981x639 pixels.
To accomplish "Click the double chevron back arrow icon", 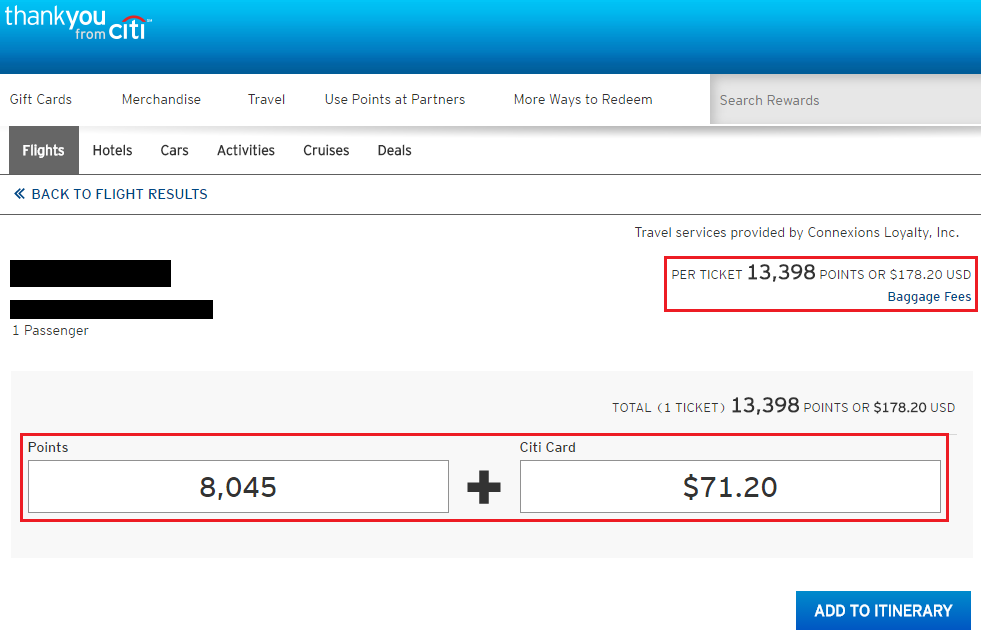I will [x=19, y=194].
